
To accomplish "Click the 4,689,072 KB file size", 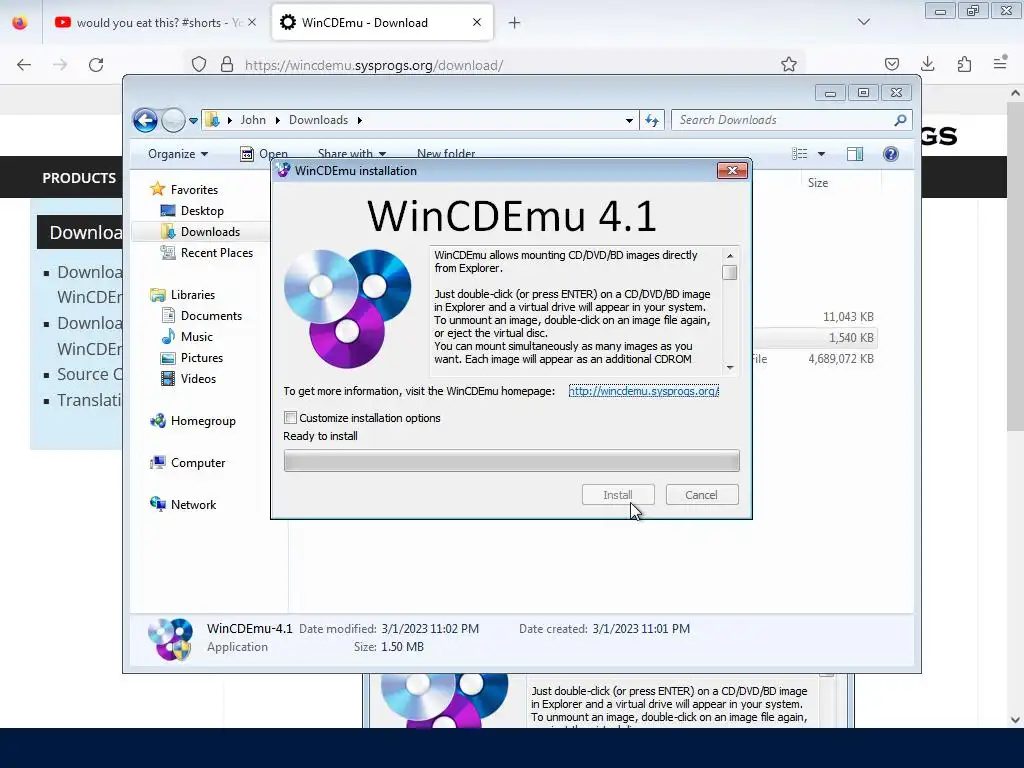I will pos(841,359).
